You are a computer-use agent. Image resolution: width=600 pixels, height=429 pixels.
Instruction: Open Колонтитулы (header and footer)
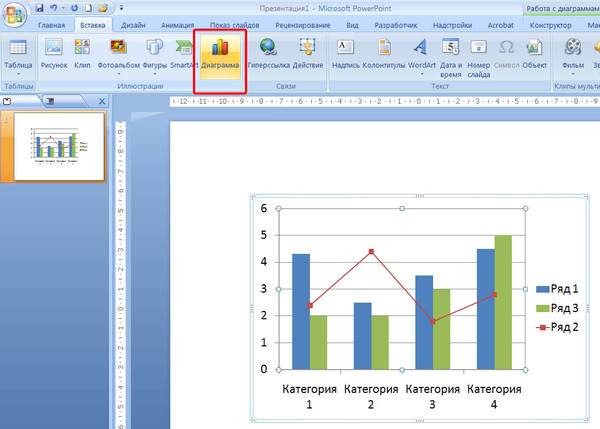pyautogui.click(x=384, y=55)
